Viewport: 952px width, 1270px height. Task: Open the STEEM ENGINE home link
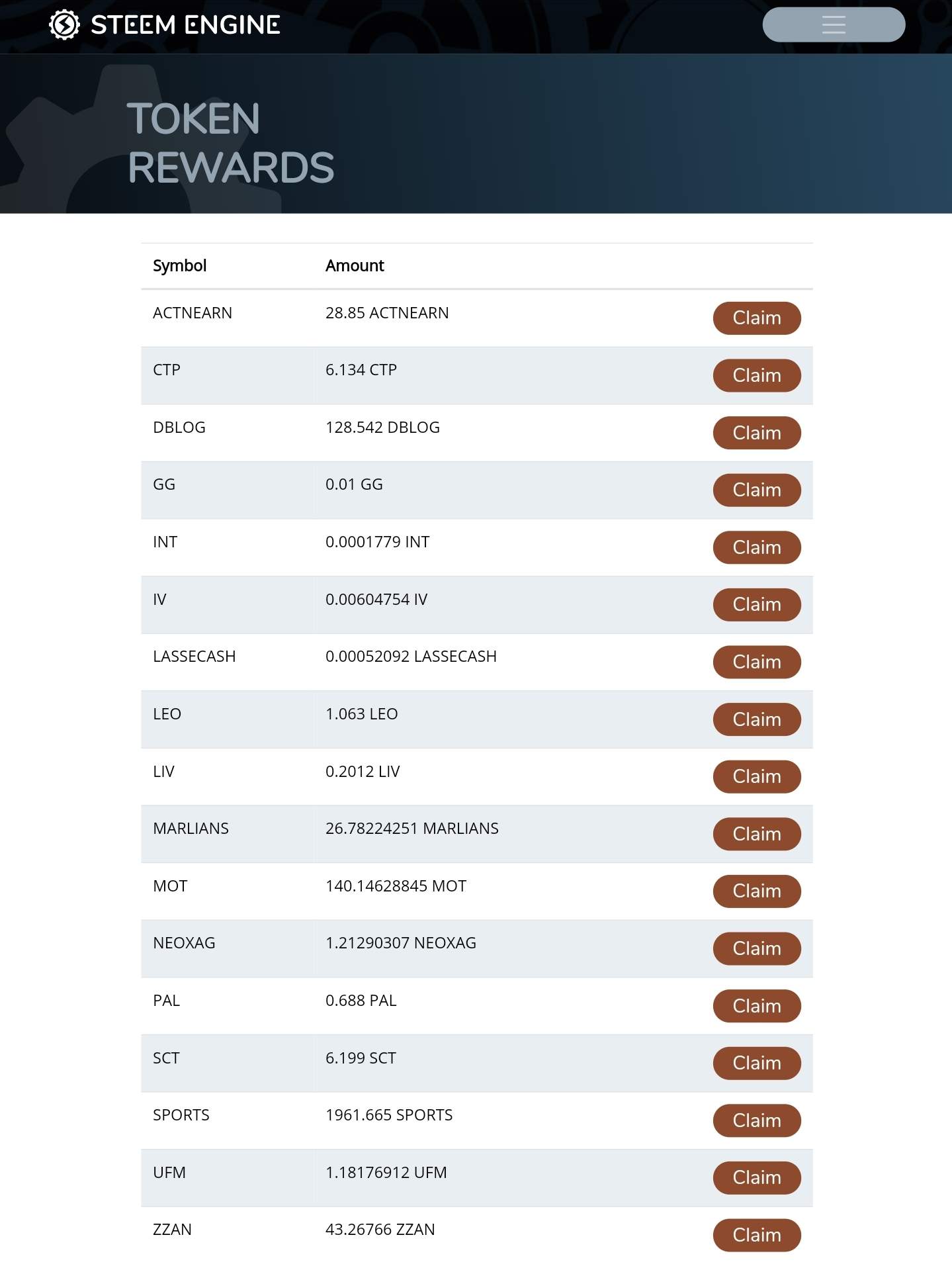[165, 25]
